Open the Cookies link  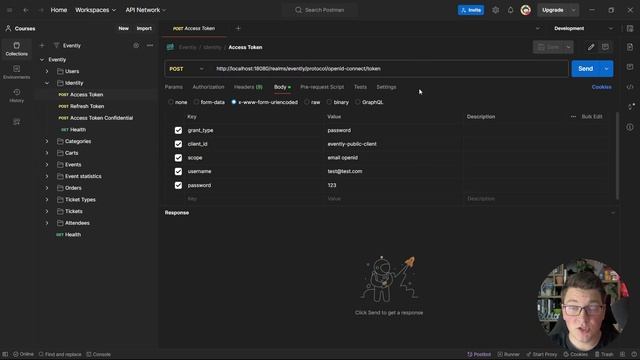(602, 87)
